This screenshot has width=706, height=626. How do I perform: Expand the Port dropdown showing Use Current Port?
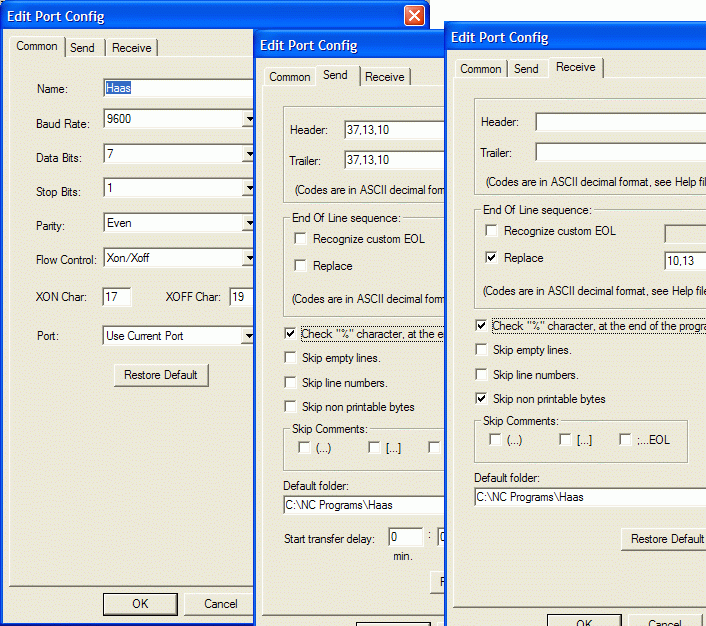pos(249,336)
